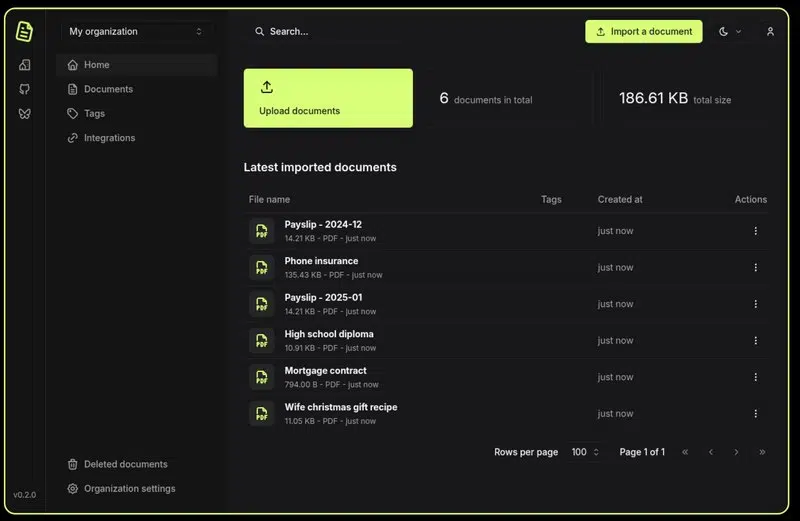This screenshot has width=800, height=521.
Task: Click the PDF icon for Payslip - 2024-12
Action: [262, 231]
